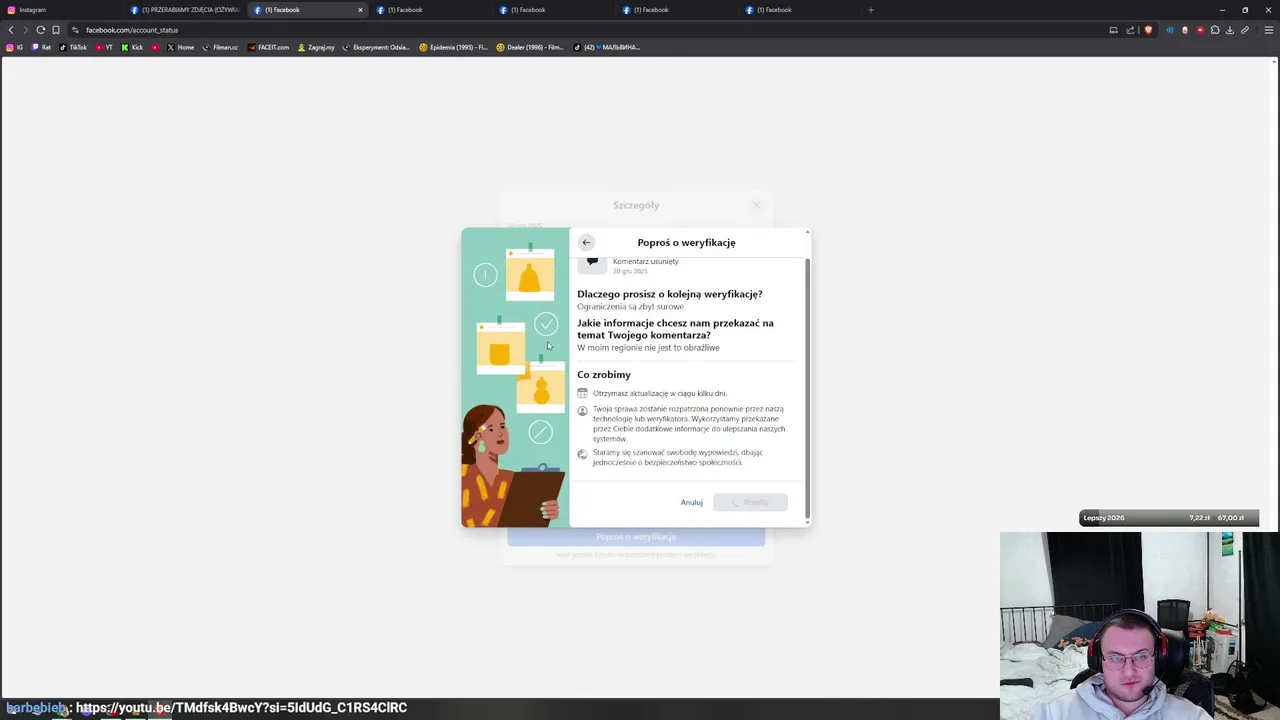The height and width of the screenshot is (720, 1280).
Task: Go back using the dialog's back arrow
Action: (586, 242)
